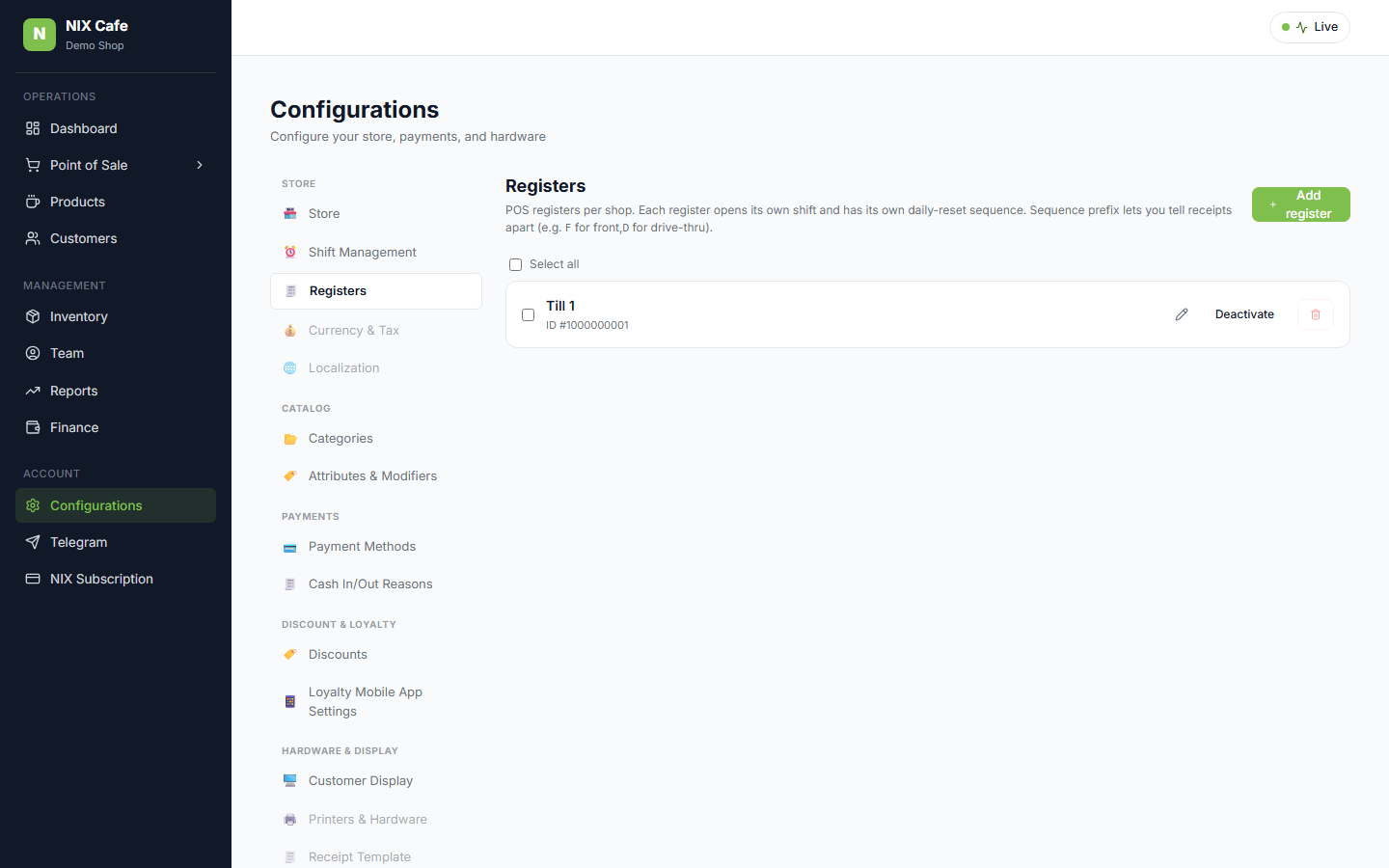Click the Discounts tag icon

click(290, 655)
